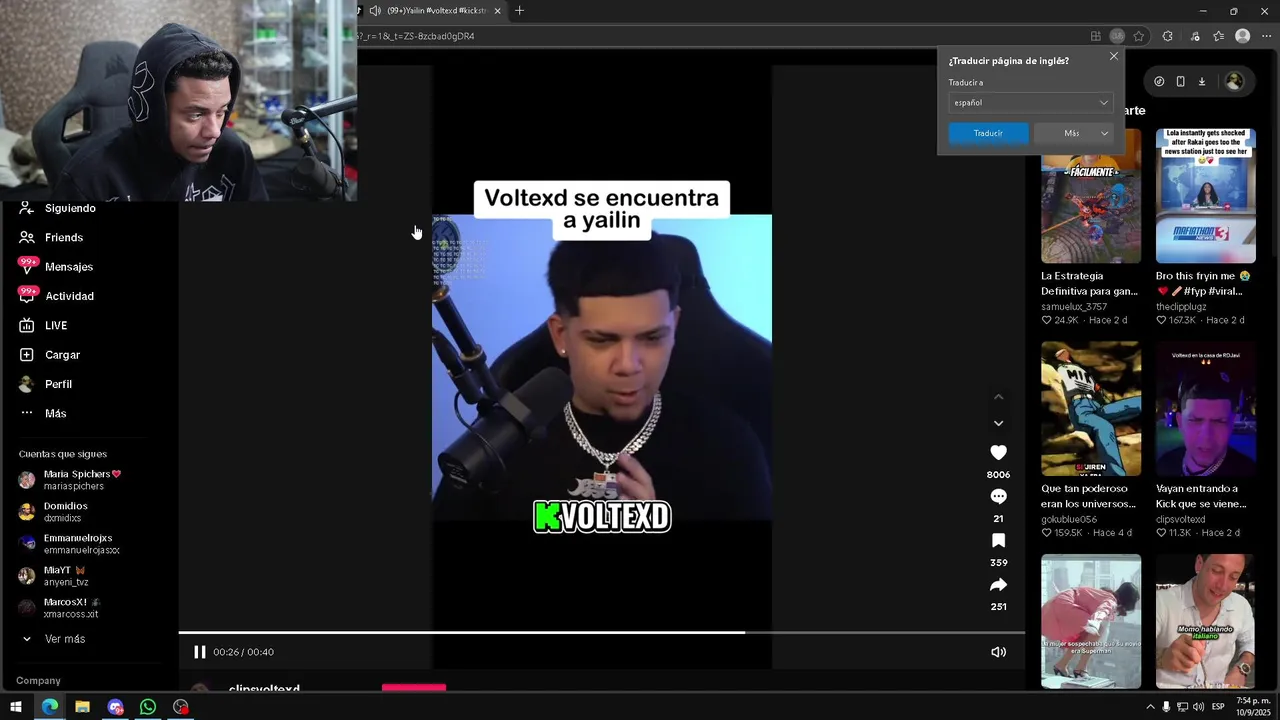Click translate icon in address bar

tap(1117, 36)
